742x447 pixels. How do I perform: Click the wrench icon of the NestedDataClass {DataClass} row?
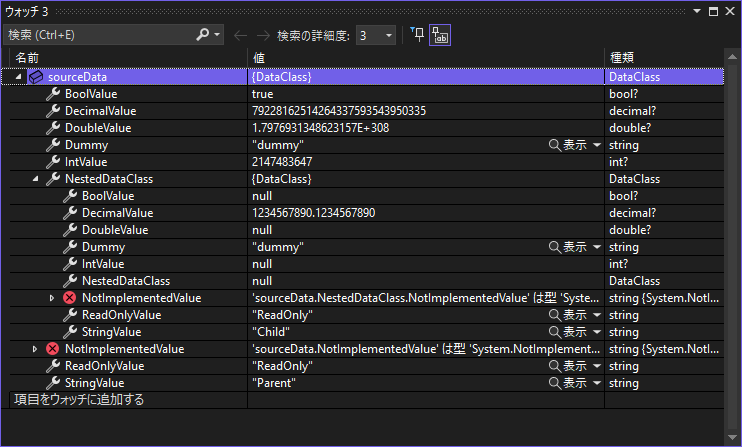pos(53,179)
